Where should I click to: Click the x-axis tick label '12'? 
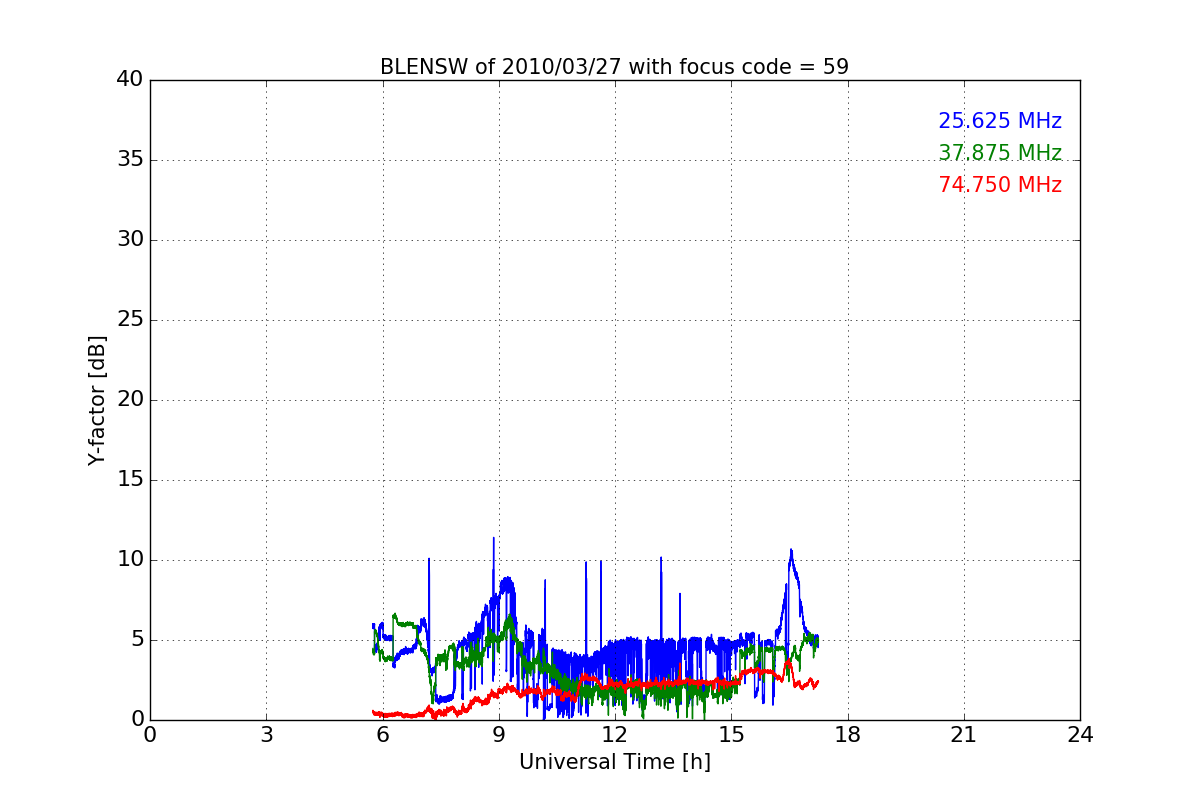pos(614,734)
